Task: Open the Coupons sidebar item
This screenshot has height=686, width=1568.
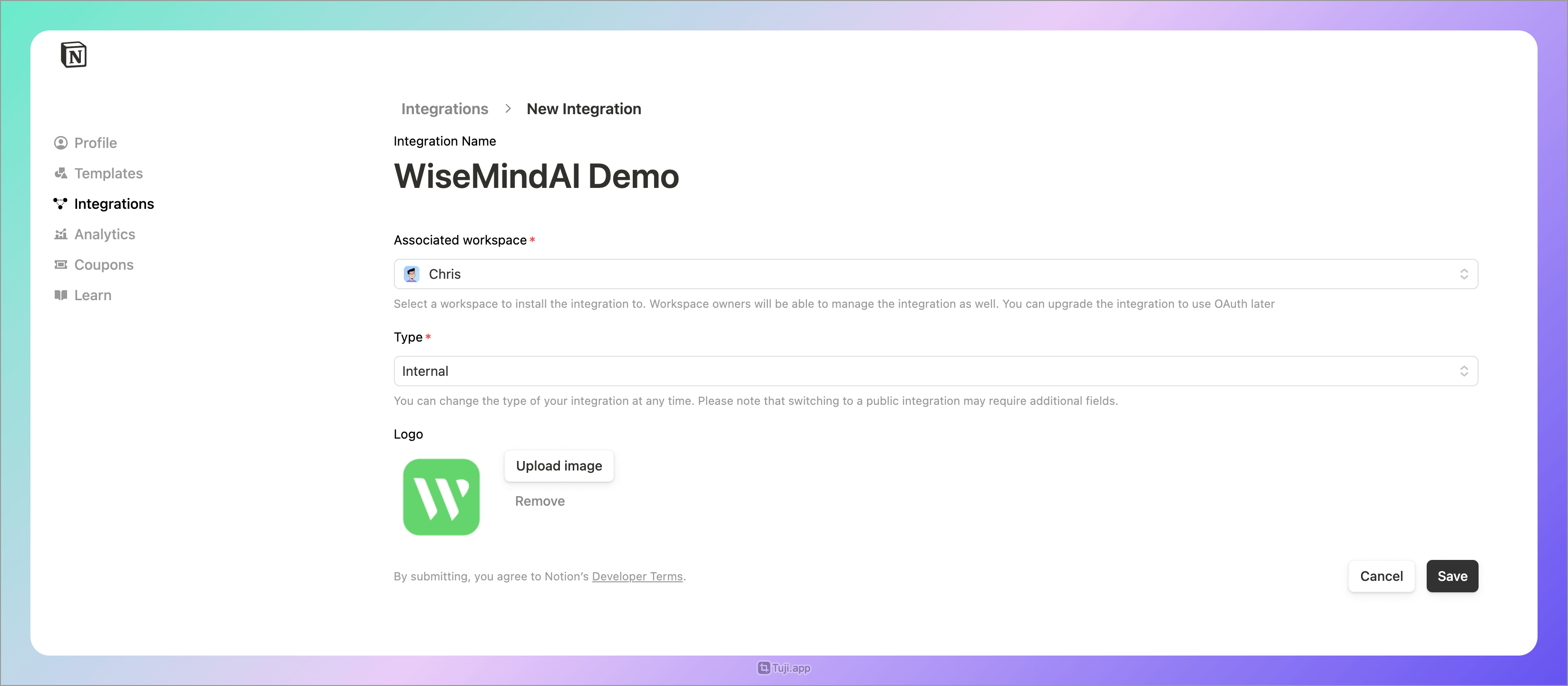Action: tap(104, 265)
